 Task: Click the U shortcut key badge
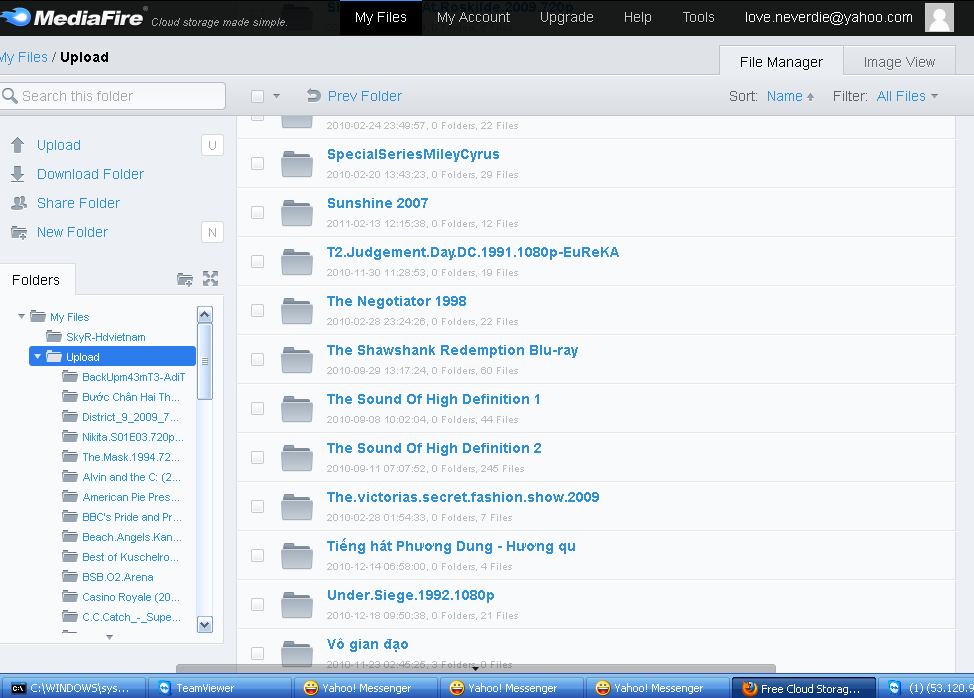tap(212, 145)
